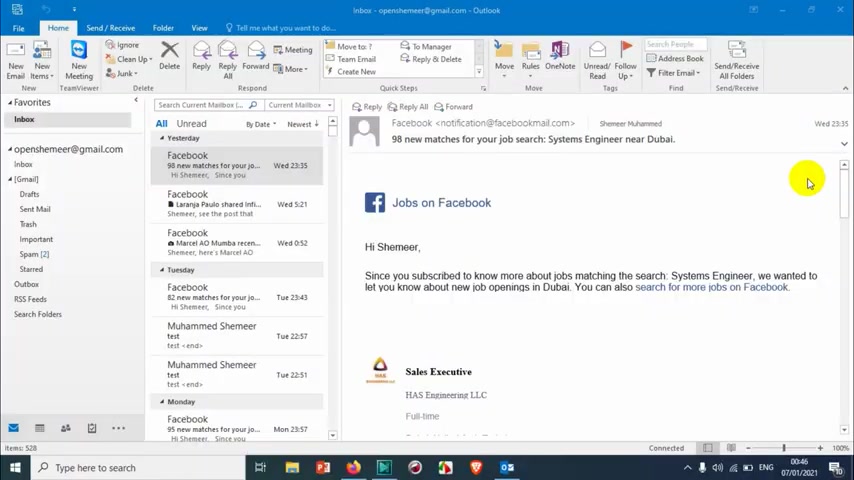Switch to People view icon

tap(66, 428)
